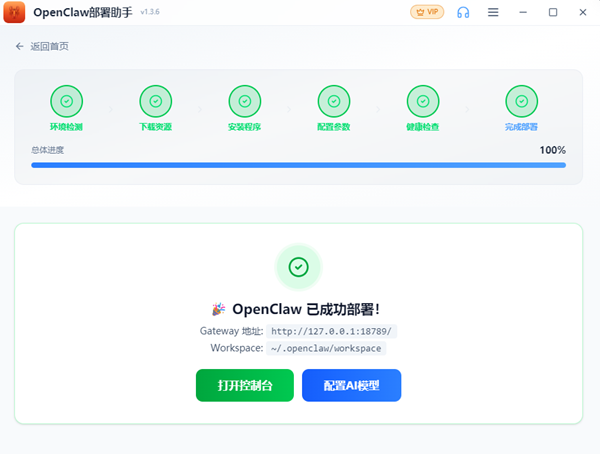Minimize the OpenClaw window
The height and width of the screenshot is (454, 600).
(x=523, y=12)
